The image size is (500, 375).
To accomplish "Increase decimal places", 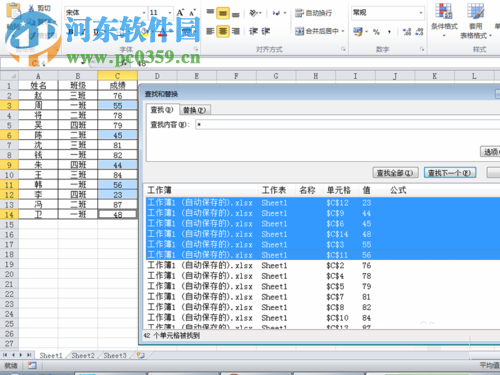I will point(407,32).
